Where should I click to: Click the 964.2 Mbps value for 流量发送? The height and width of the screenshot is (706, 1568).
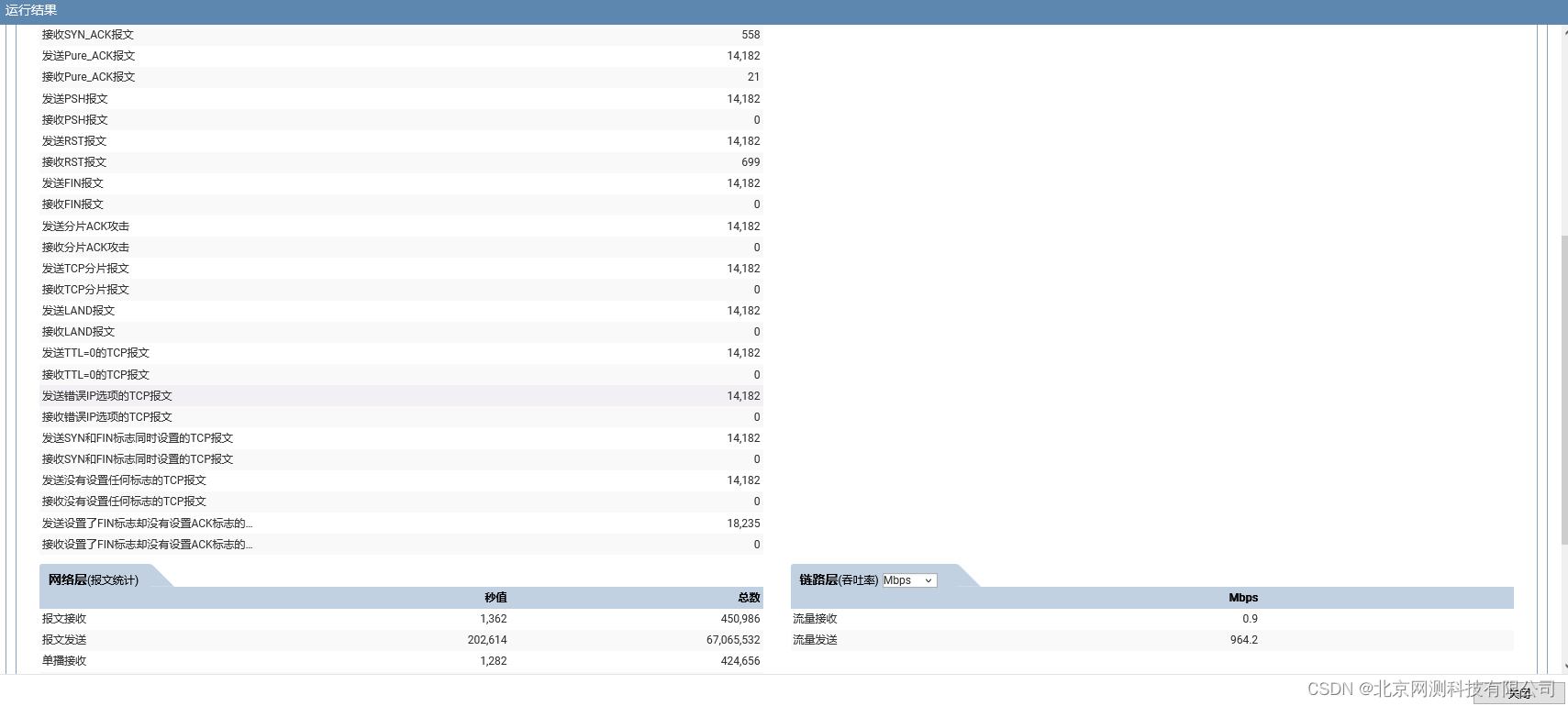point(1244,640)
